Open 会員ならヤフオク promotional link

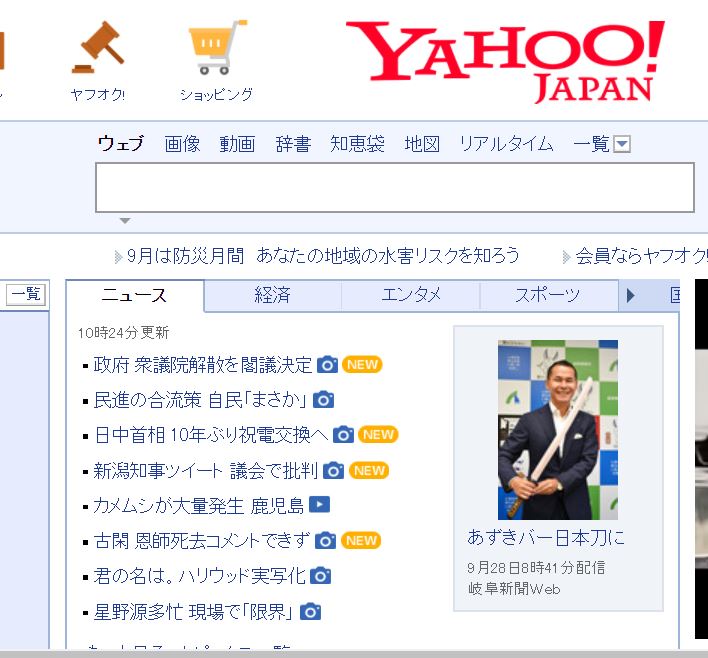(x=641, y=256)
